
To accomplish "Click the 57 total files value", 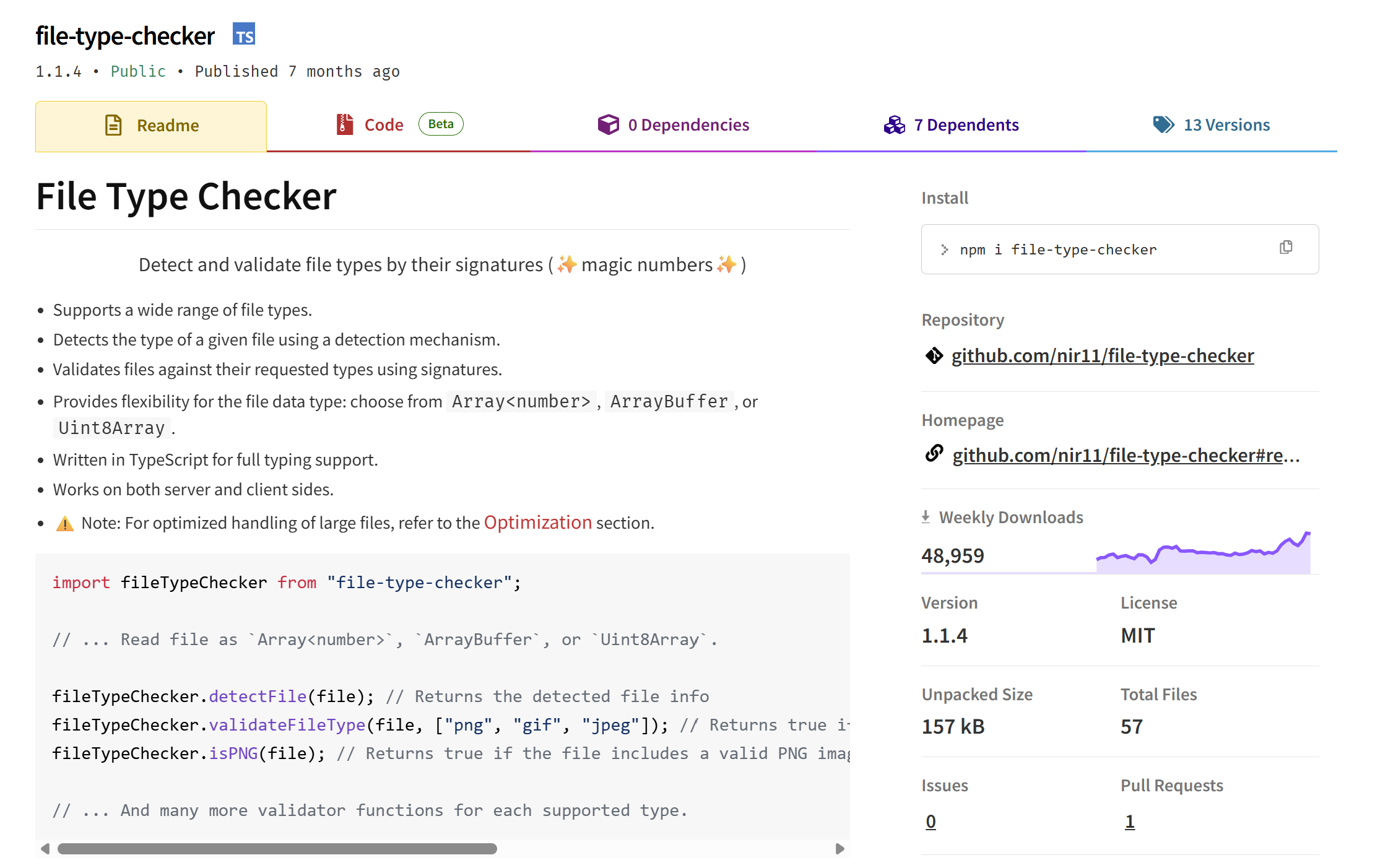I will click(x=1131, y=726).
